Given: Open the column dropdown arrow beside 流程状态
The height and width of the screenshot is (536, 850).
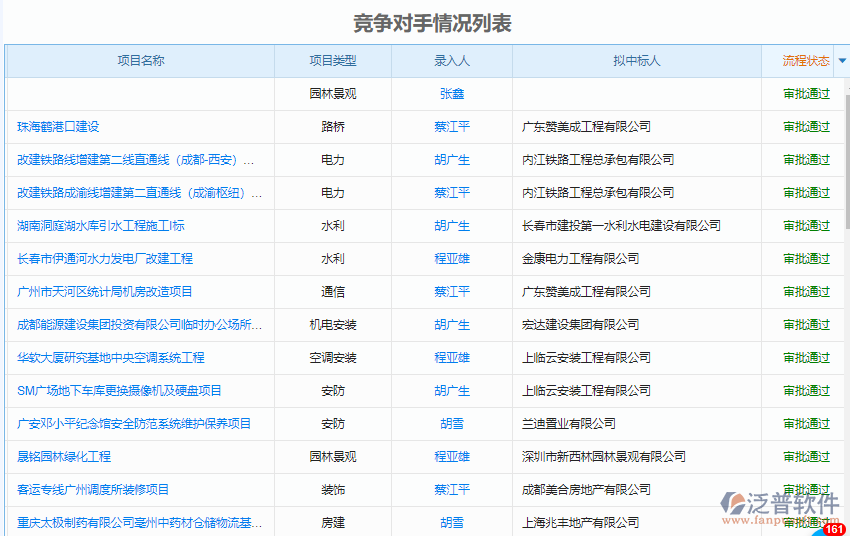Looking at the screenshot, I should point(842,61).
